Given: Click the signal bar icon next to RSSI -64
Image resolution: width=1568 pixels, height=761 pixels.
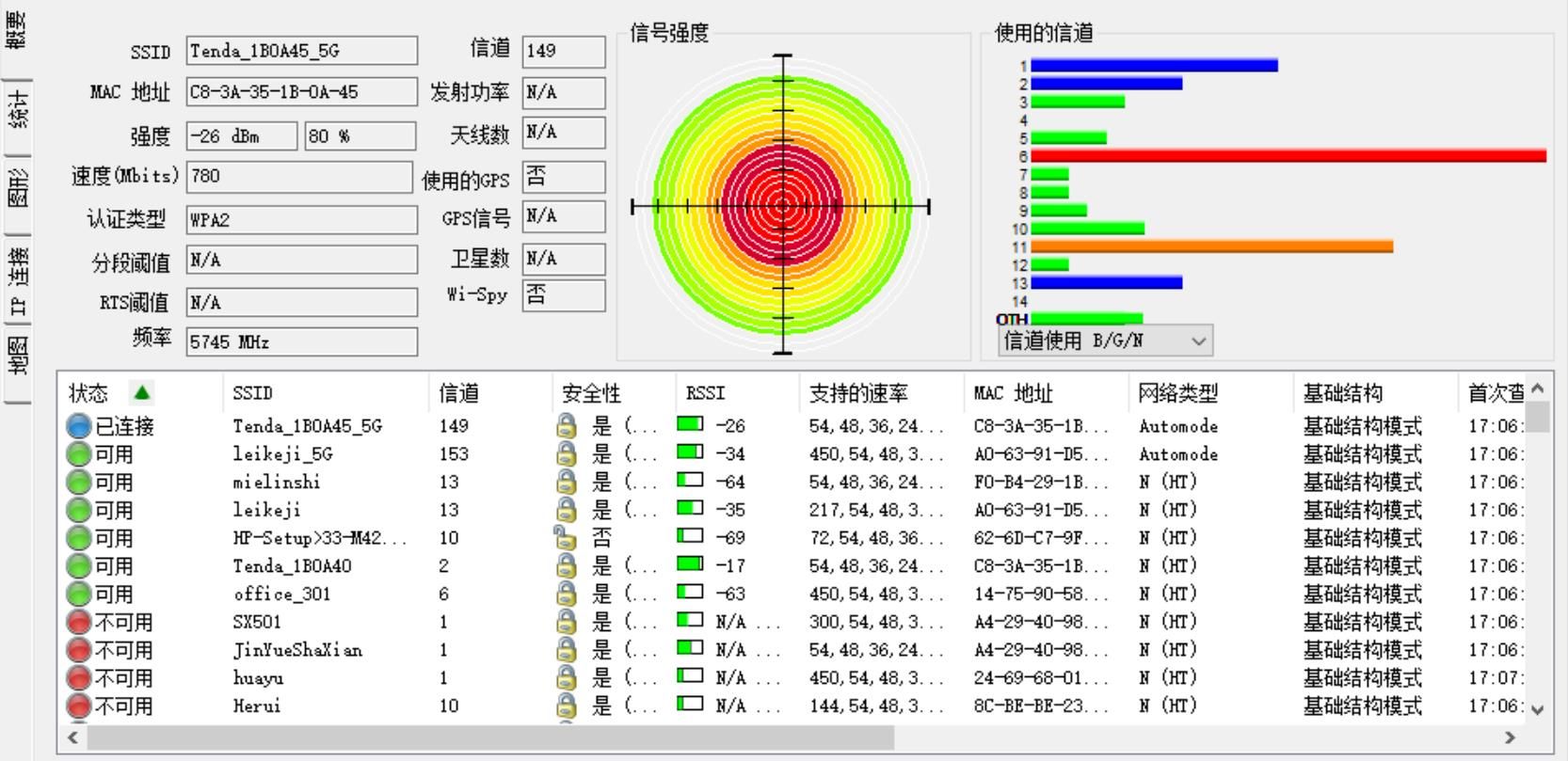Looking at the screenshot, I should point(690,481).
